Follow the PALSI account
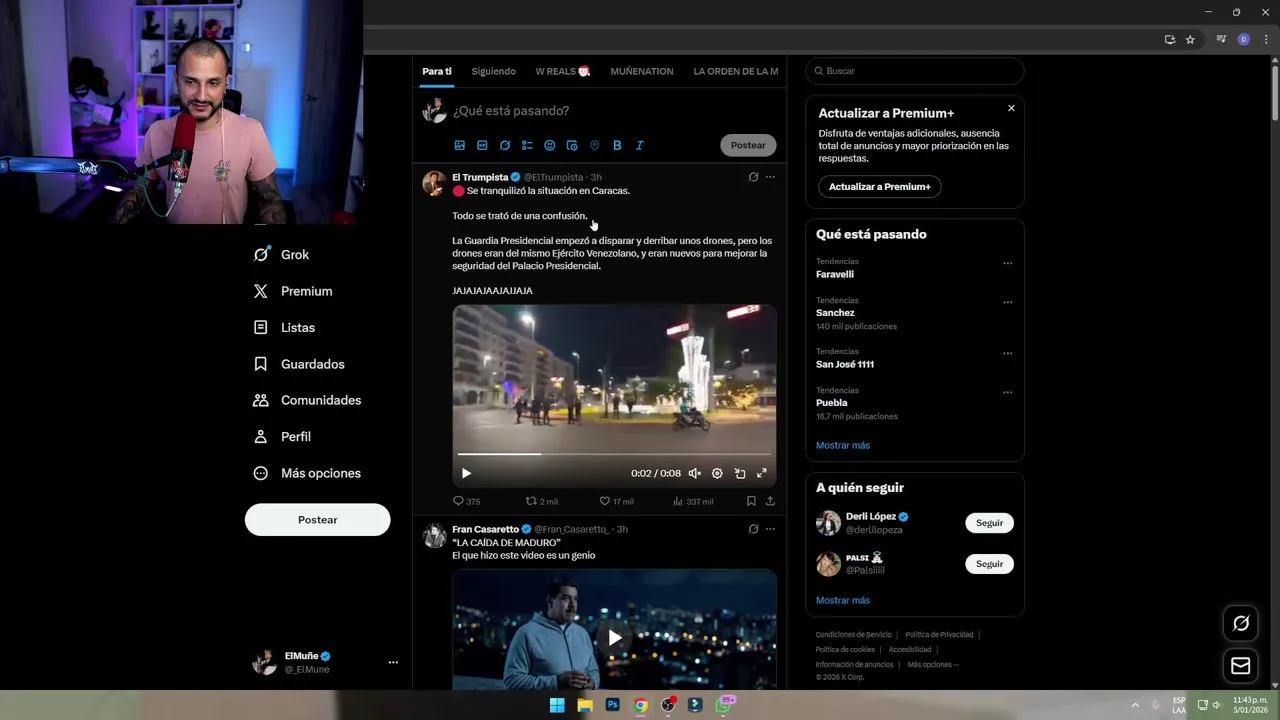Image resolution: width=1280 pixels, height=720 pixels. coord(989,564)
